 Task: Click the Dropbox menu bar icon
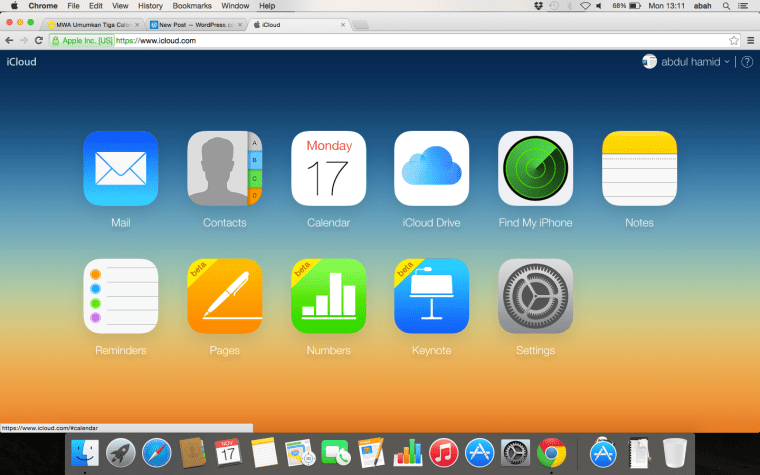[x=538, y=6]
